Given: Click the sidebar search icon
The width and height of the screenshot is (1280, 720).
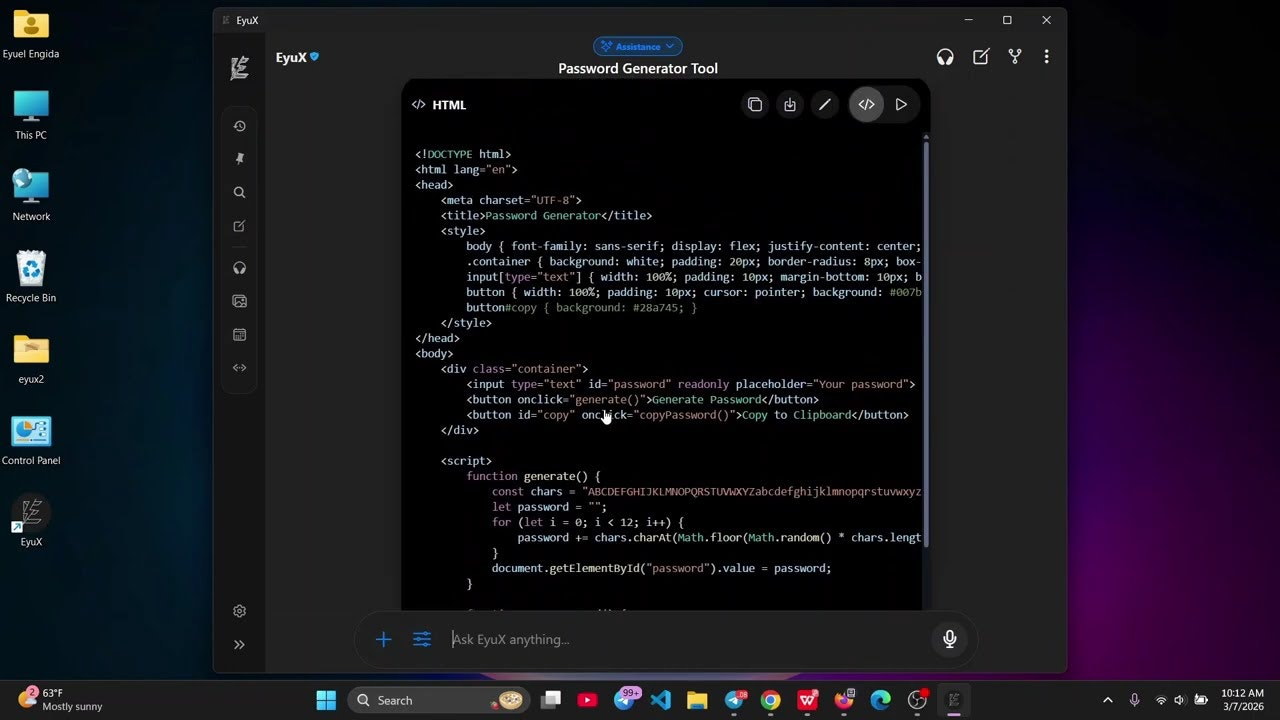Looking at the screenshot, I should point(239,192).
